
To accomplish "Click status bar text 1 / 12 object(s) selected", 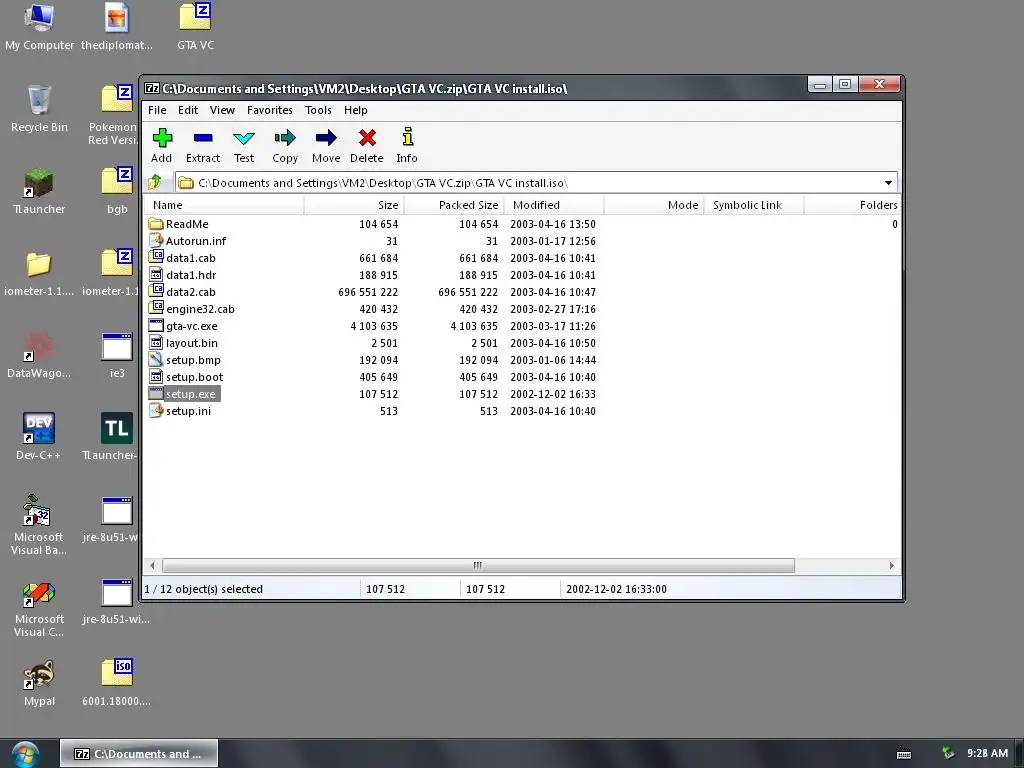I will click(x=203, y=589).
